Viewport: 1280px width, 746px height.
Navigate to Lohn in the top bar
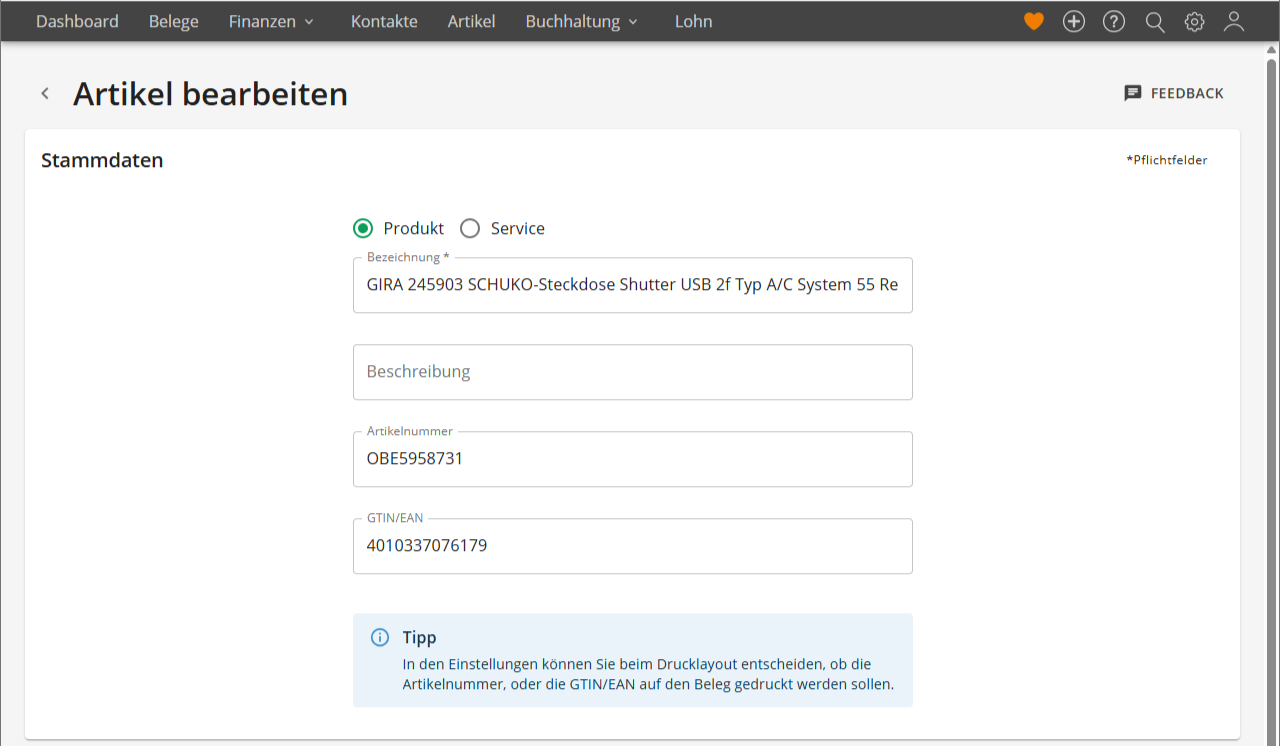coord(693,21)
